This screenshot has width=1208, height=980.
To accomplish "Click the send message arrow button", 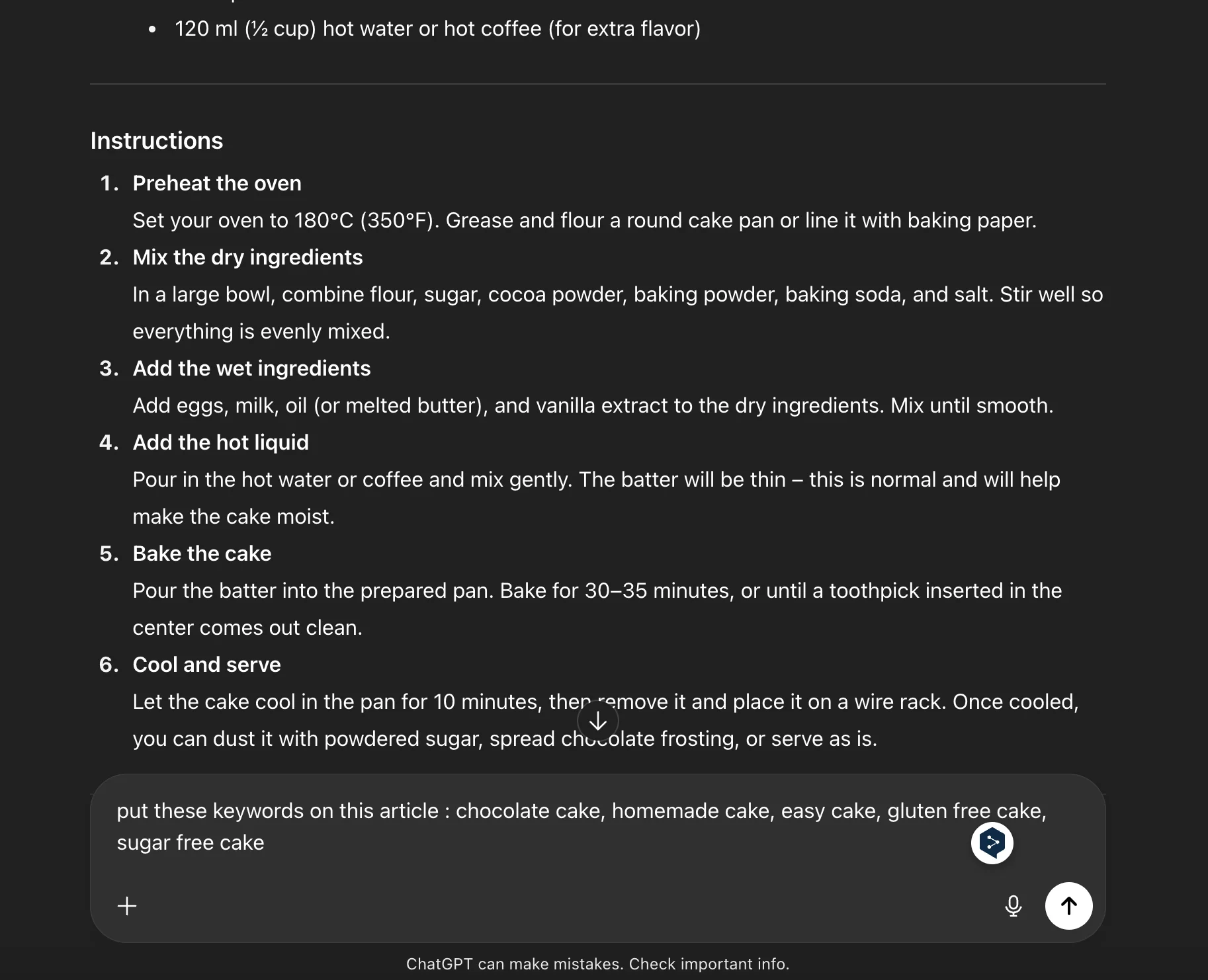I will [x=1069, y=906].
